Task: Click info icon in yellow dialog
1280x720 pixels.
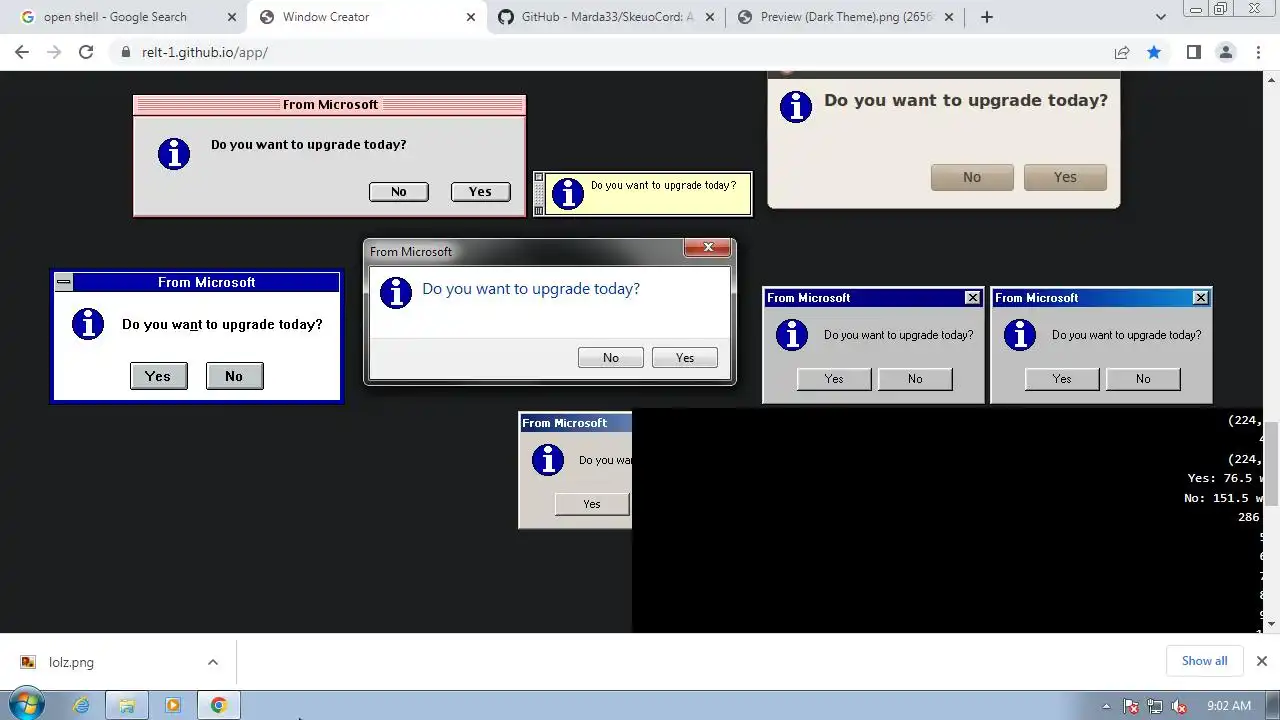Action: pos(568,194)
